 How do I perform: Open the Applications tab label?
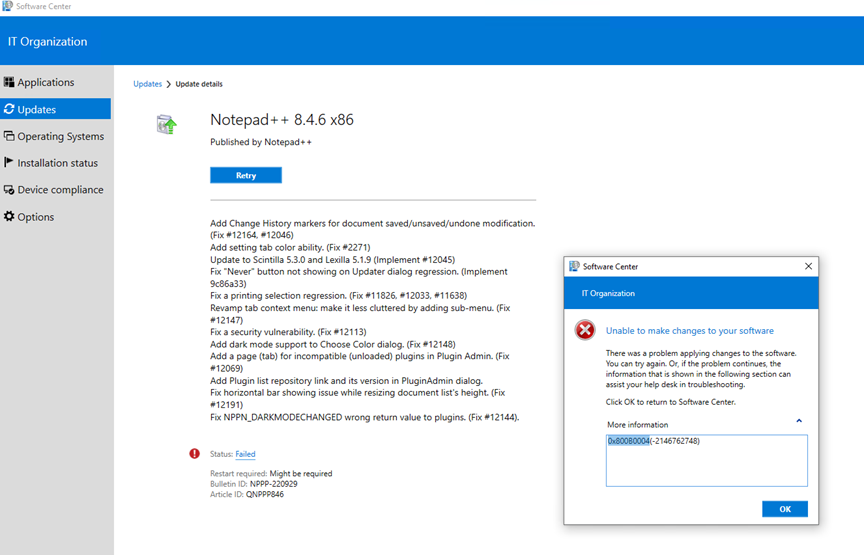(46, 82)
